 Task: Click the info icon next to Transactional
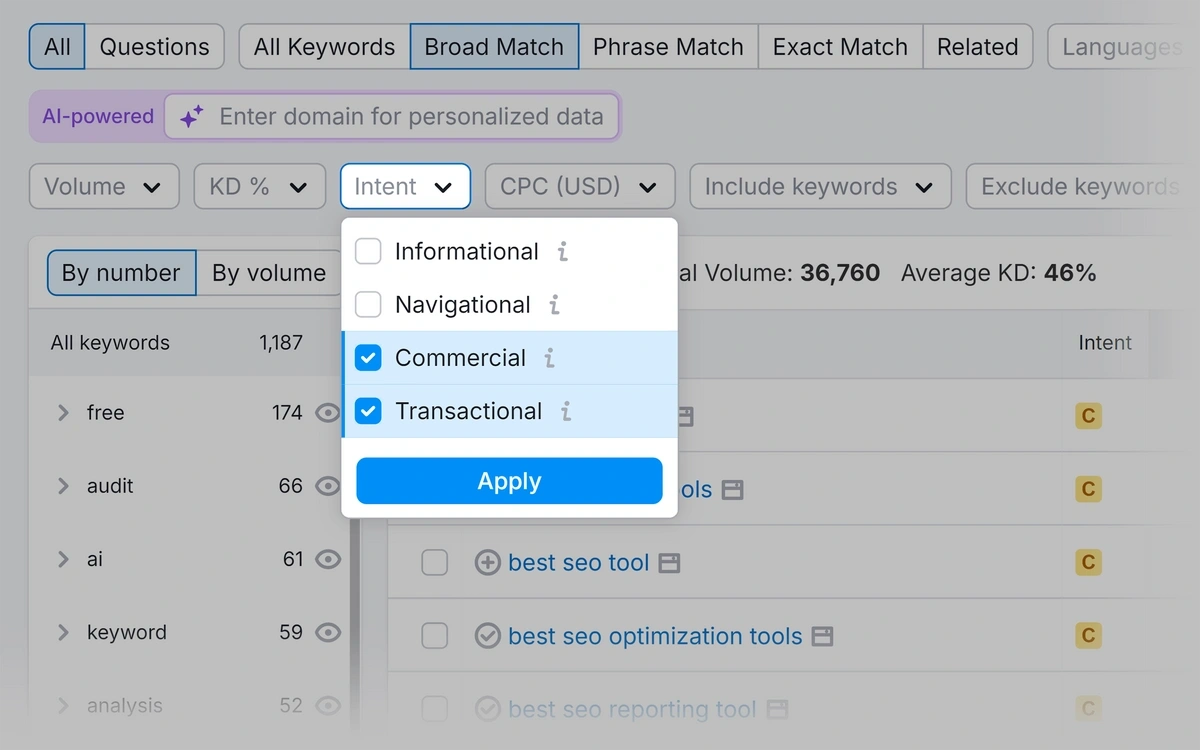click(x=566, y=411)
